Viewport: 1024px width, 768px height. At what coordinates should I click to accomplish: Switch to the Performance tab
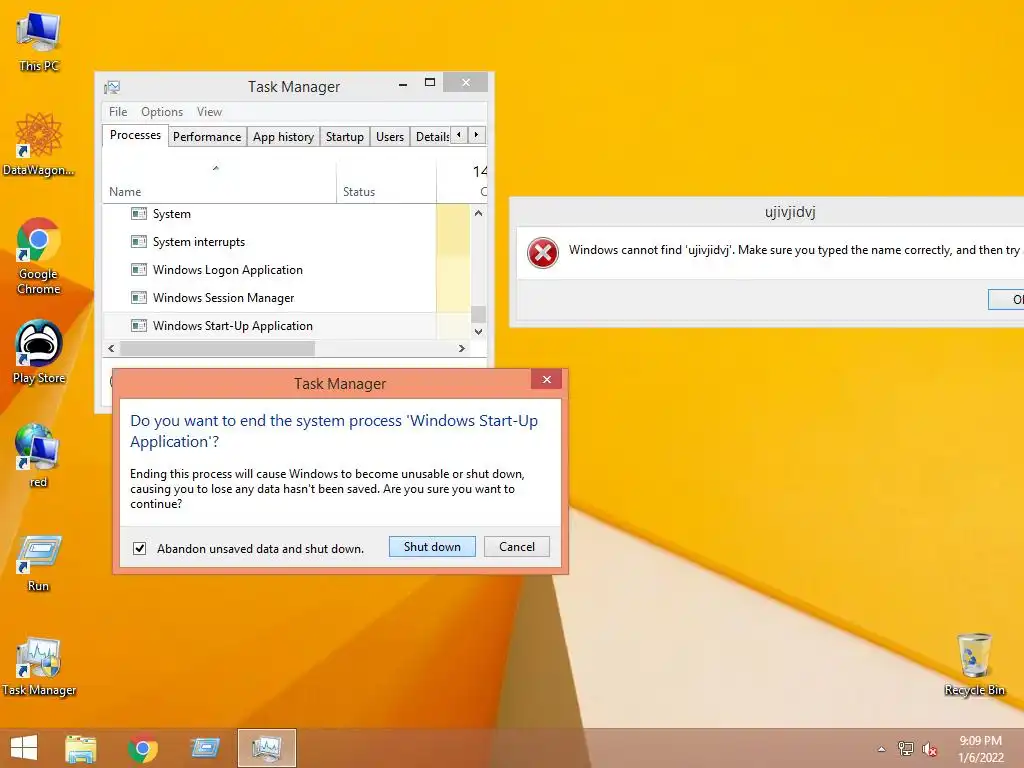pos(207,136)
